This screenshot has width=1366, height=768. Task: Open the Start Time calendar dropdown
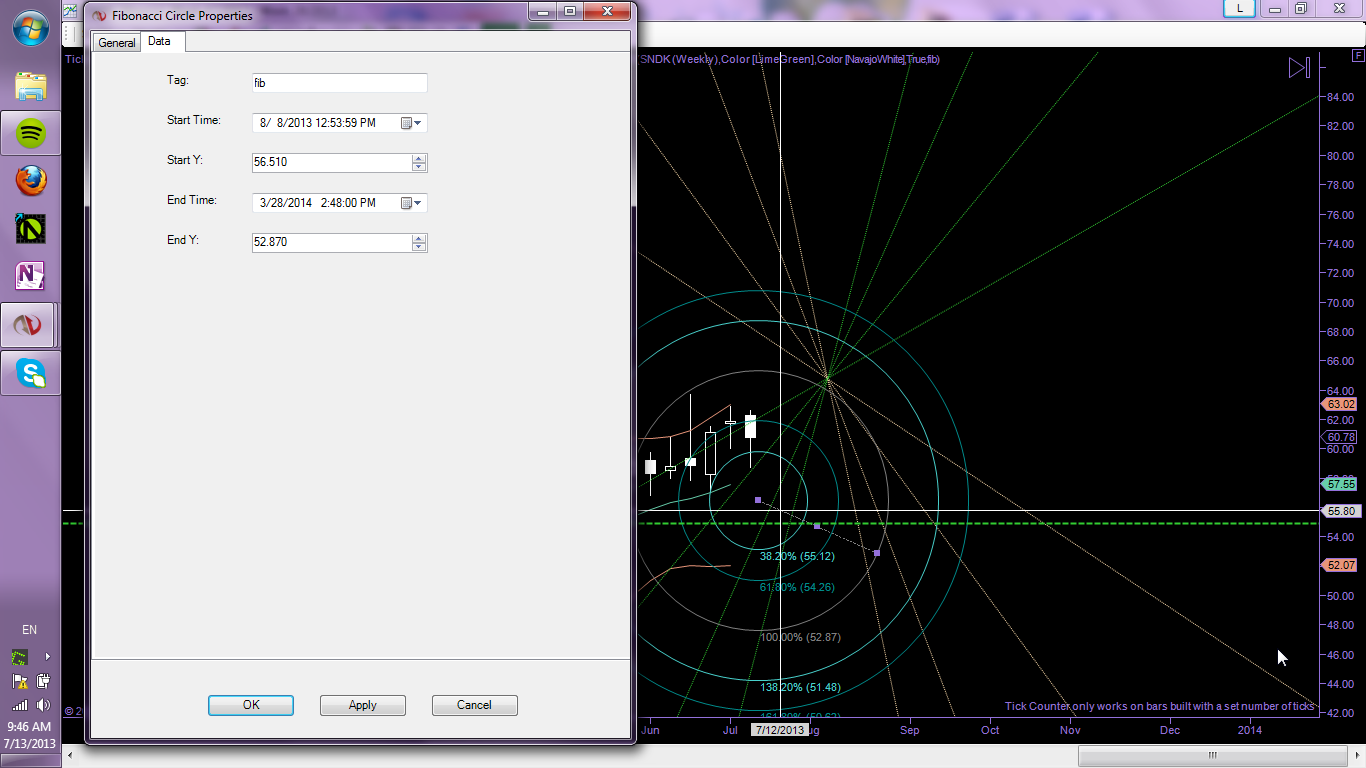click(412, 123)
